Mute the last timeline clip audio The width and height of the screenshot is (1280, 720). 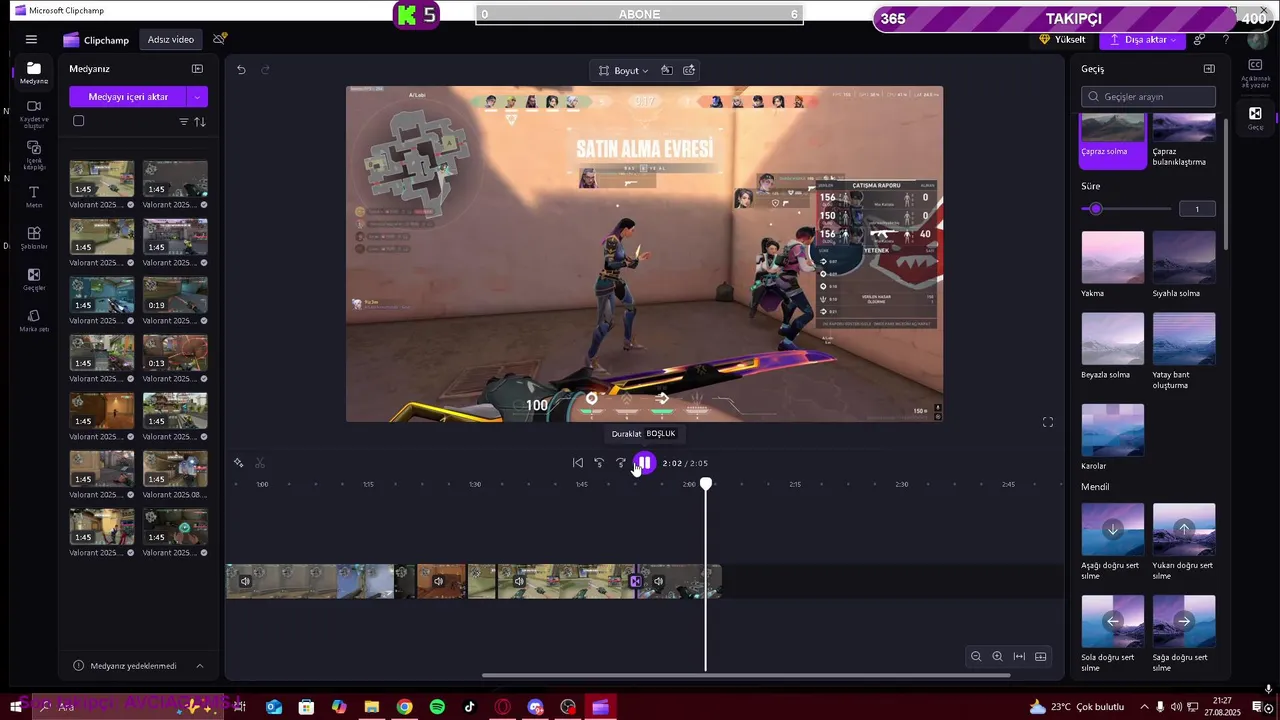click(658, 581)
